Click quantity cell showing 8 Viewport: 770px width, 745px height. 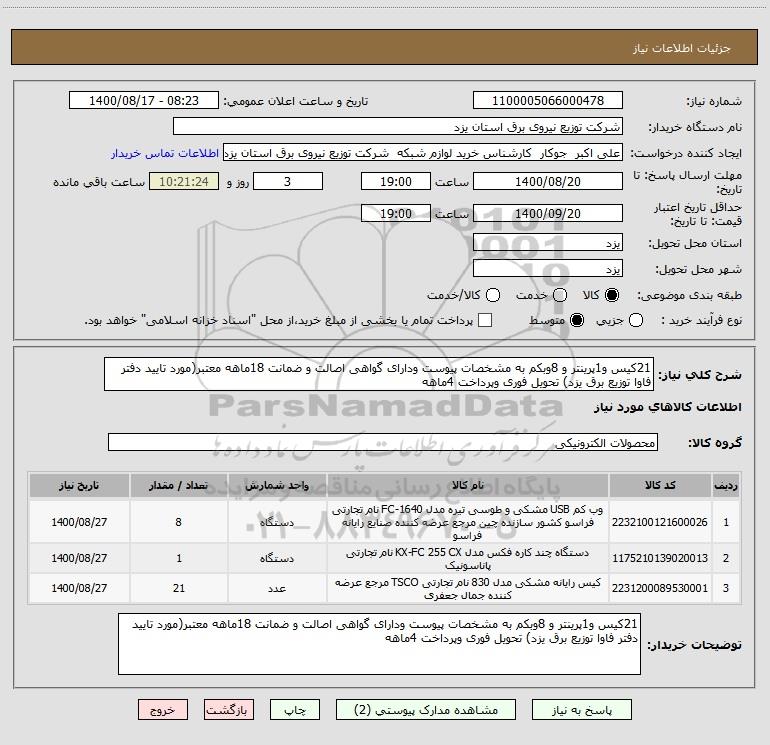pyautogui.click(x=179, y=522)
